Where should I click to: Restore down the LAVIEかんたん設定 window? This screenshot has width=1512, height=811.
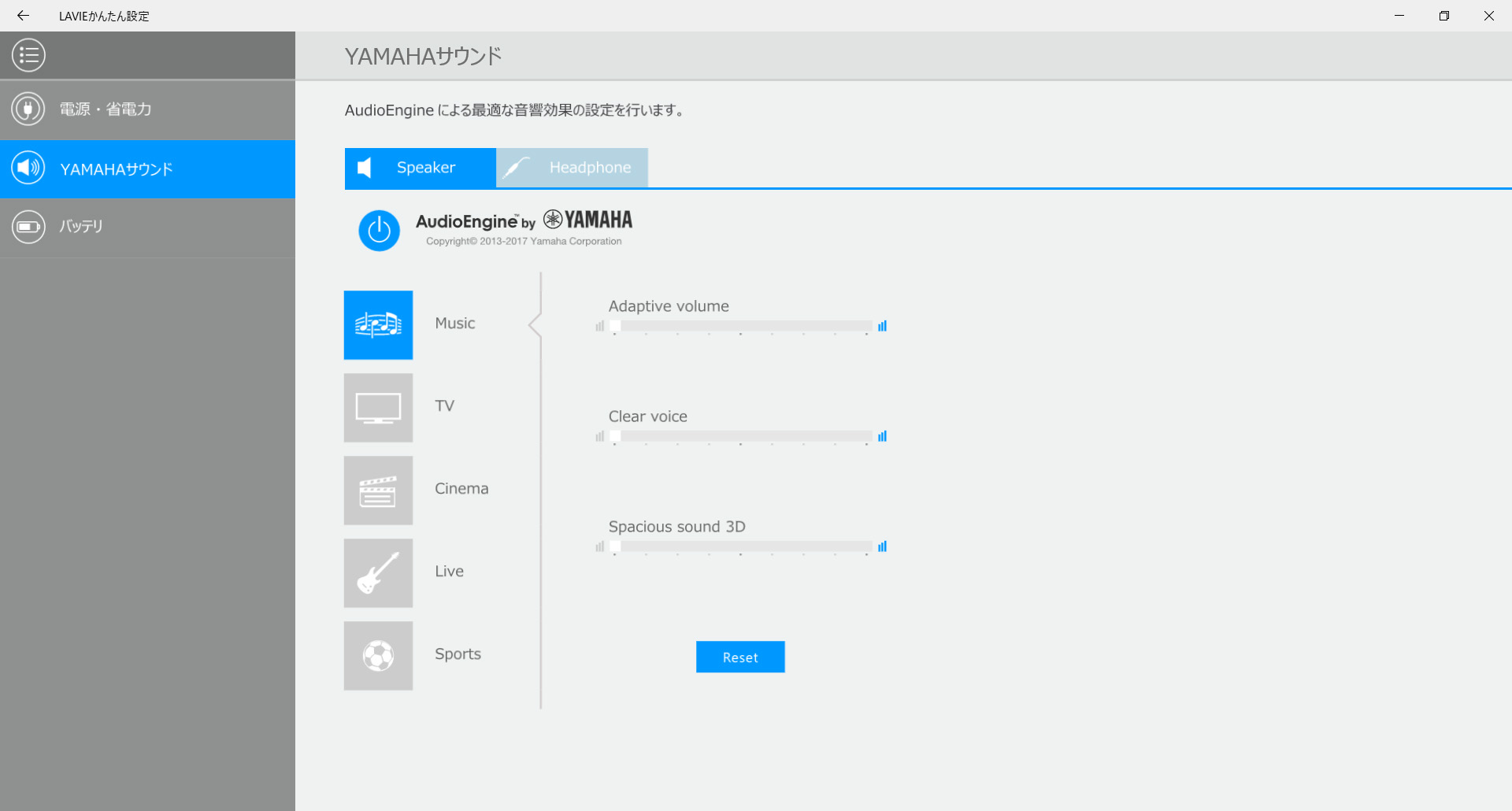pyautogui.click(x=1444, y=16)
